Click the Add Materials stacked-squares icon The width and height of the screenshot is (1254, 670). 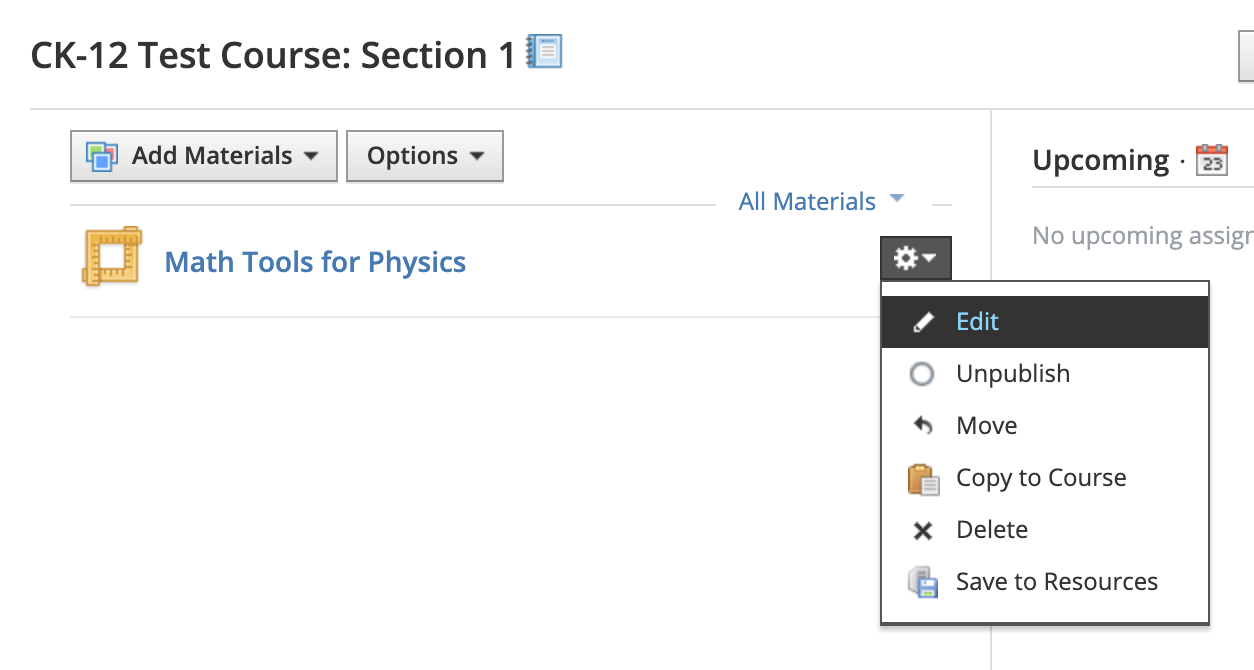click(102, 156)
